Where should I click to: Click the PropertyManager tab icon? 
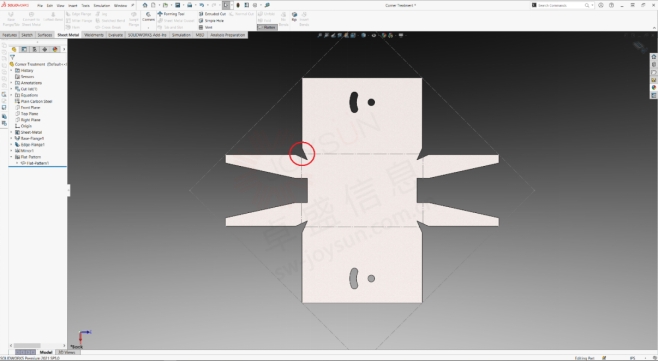pyautogui.click(x=24, y=49)
